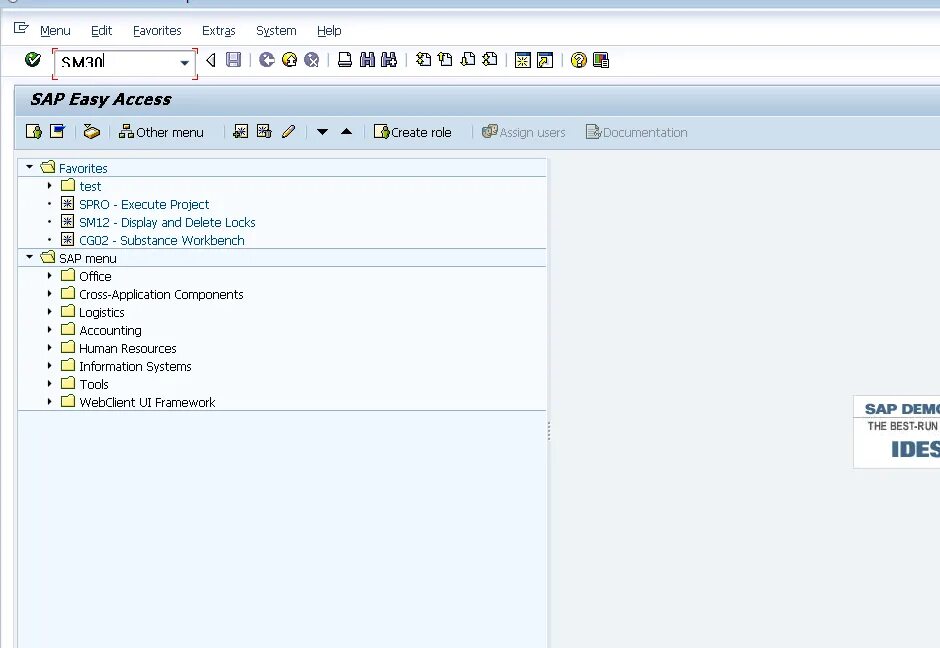The height and width of the screenshot is (648, 940).
Task: Click the First Page icon
Action: [423, 60]
